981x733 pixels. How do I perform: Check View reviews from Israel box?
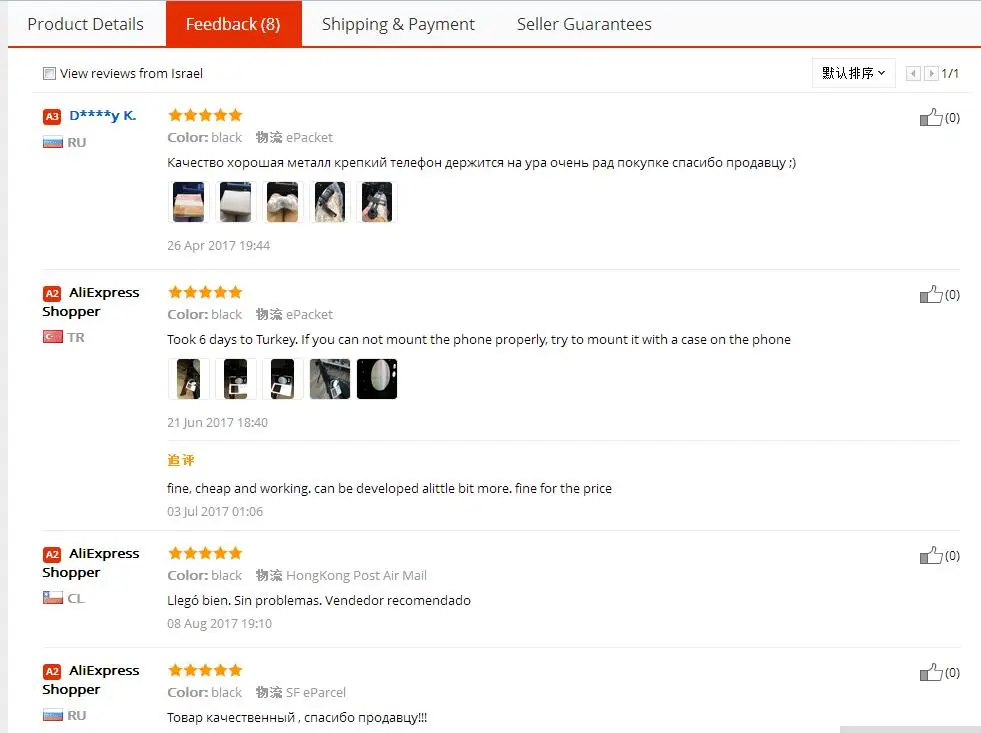click(49, 73)
